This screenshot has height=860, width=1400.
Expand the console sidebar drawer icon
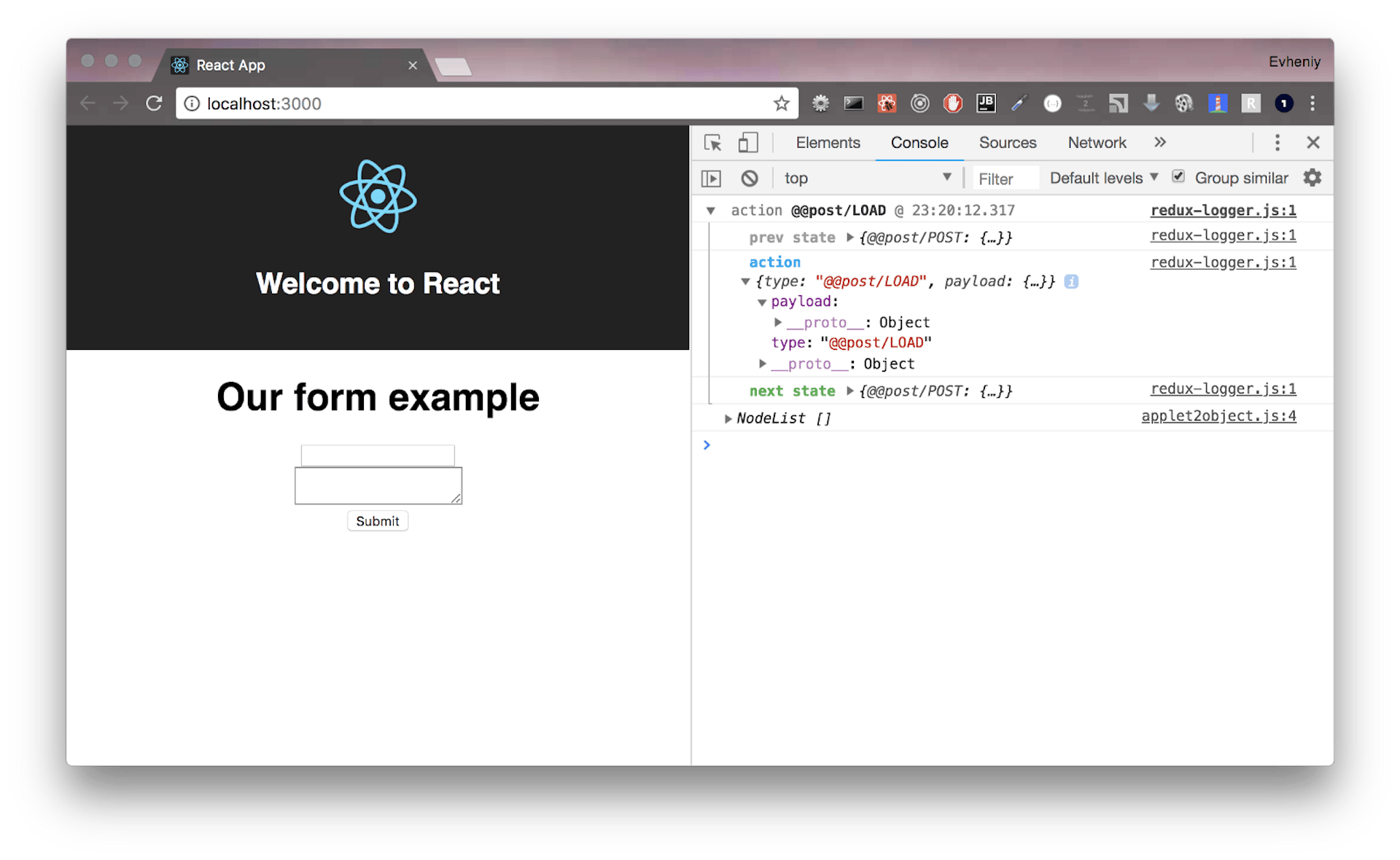tap(711, 178)
